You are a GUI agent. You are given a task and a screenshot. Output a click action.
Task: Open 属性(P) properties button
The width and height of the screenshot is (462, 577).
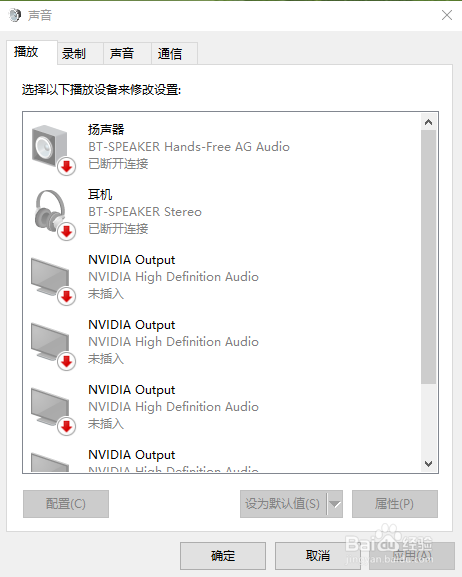click(395, 504)
